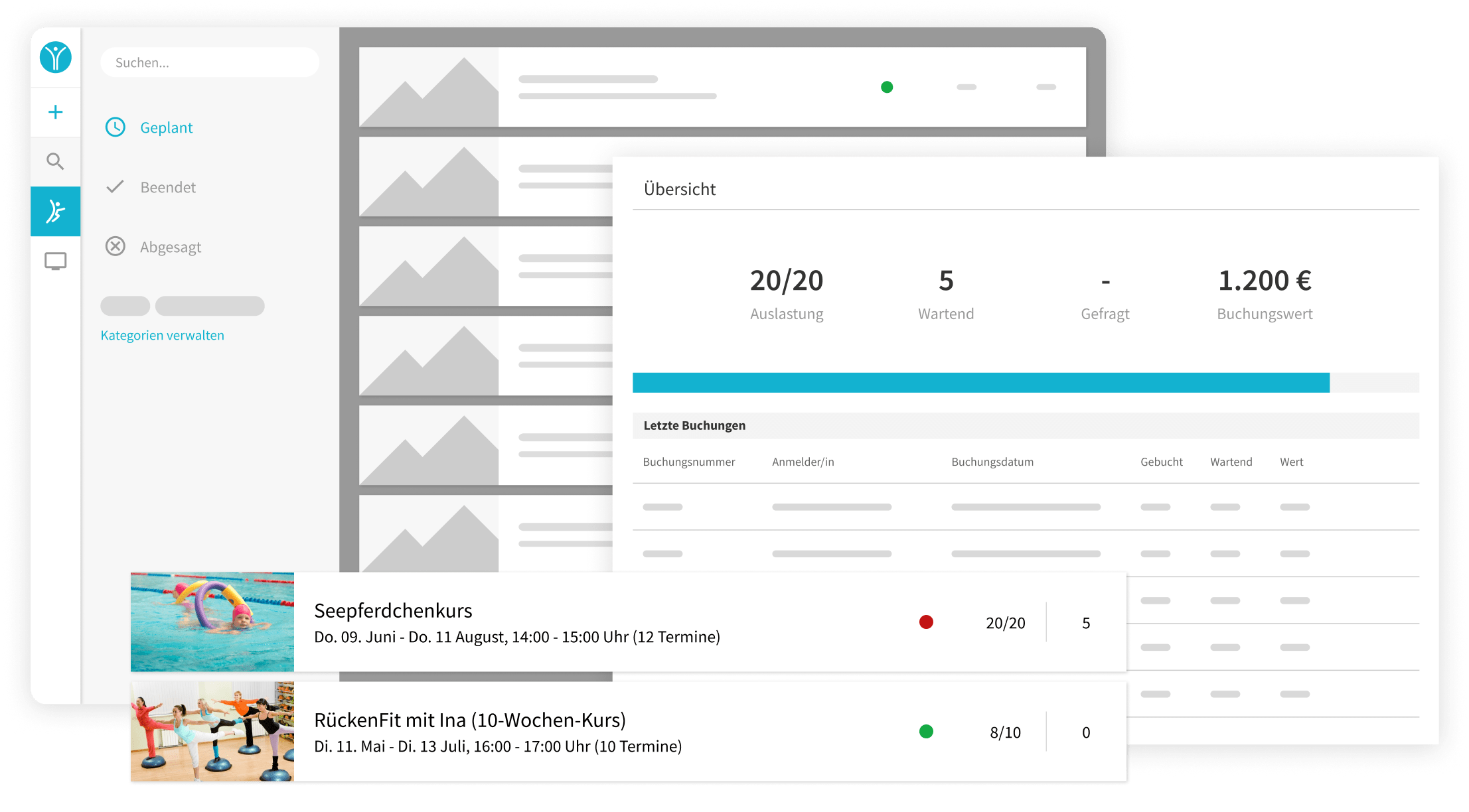
Task: Switch to the Beendet filter
Action: (168, 187)
